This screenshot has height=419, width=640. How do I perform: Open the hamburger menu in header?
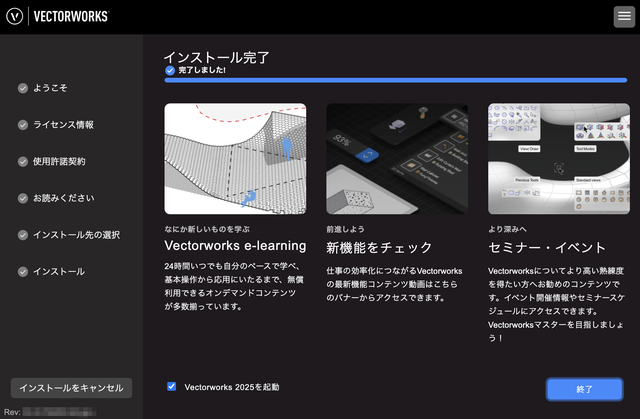(x=624, y=16)
